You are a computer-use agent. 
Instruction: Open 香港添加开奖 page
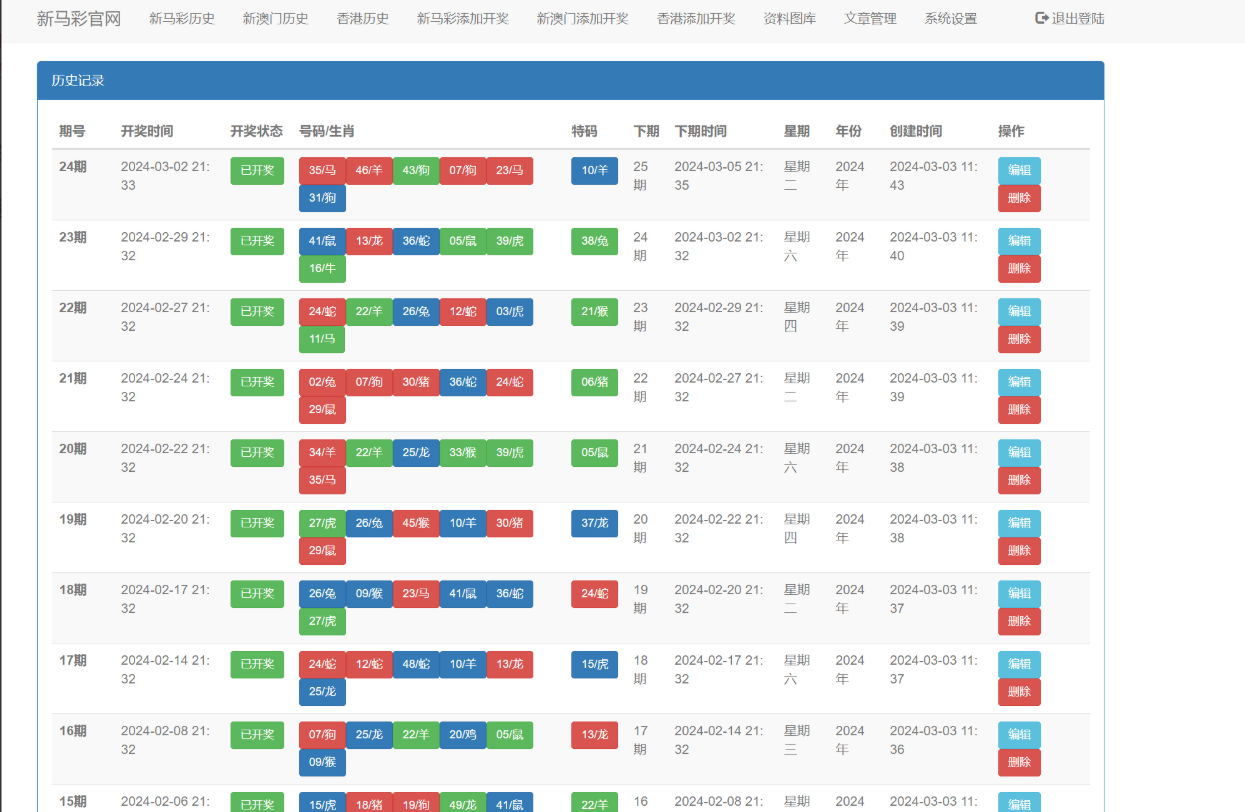[x=696, y=18]
